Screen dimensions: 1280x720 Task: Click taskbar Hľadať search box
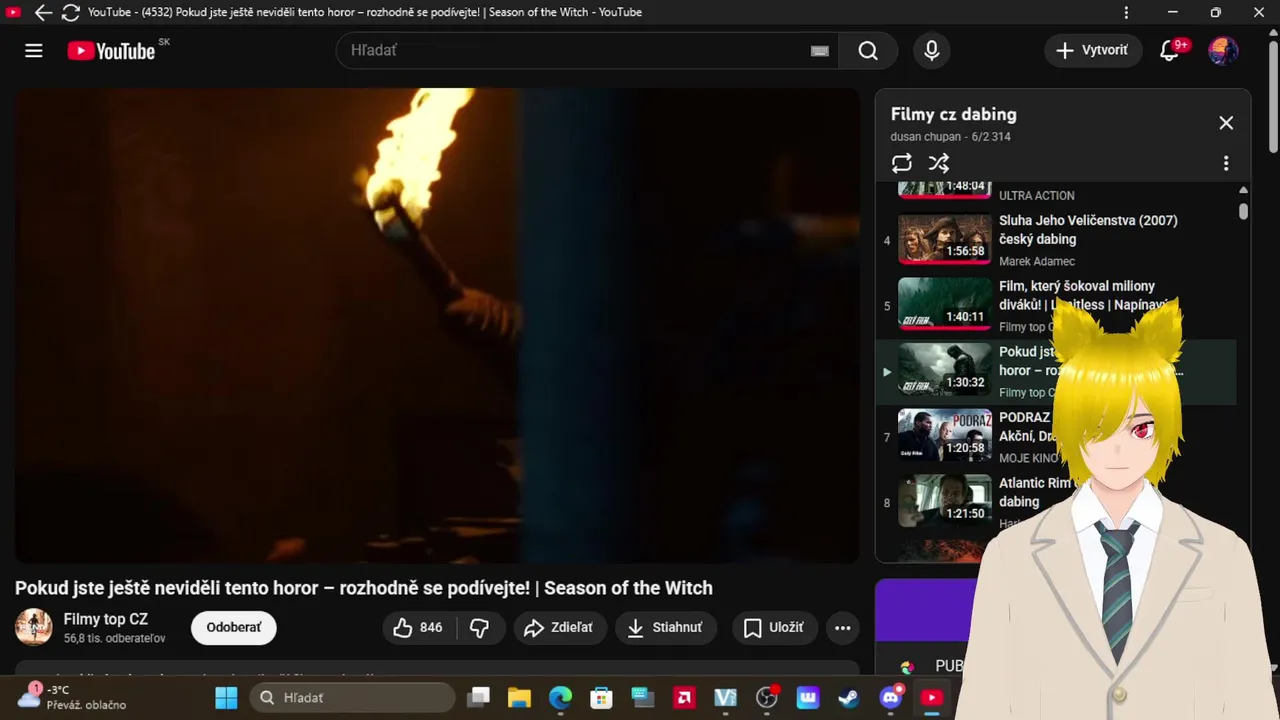tap(351, 698)
